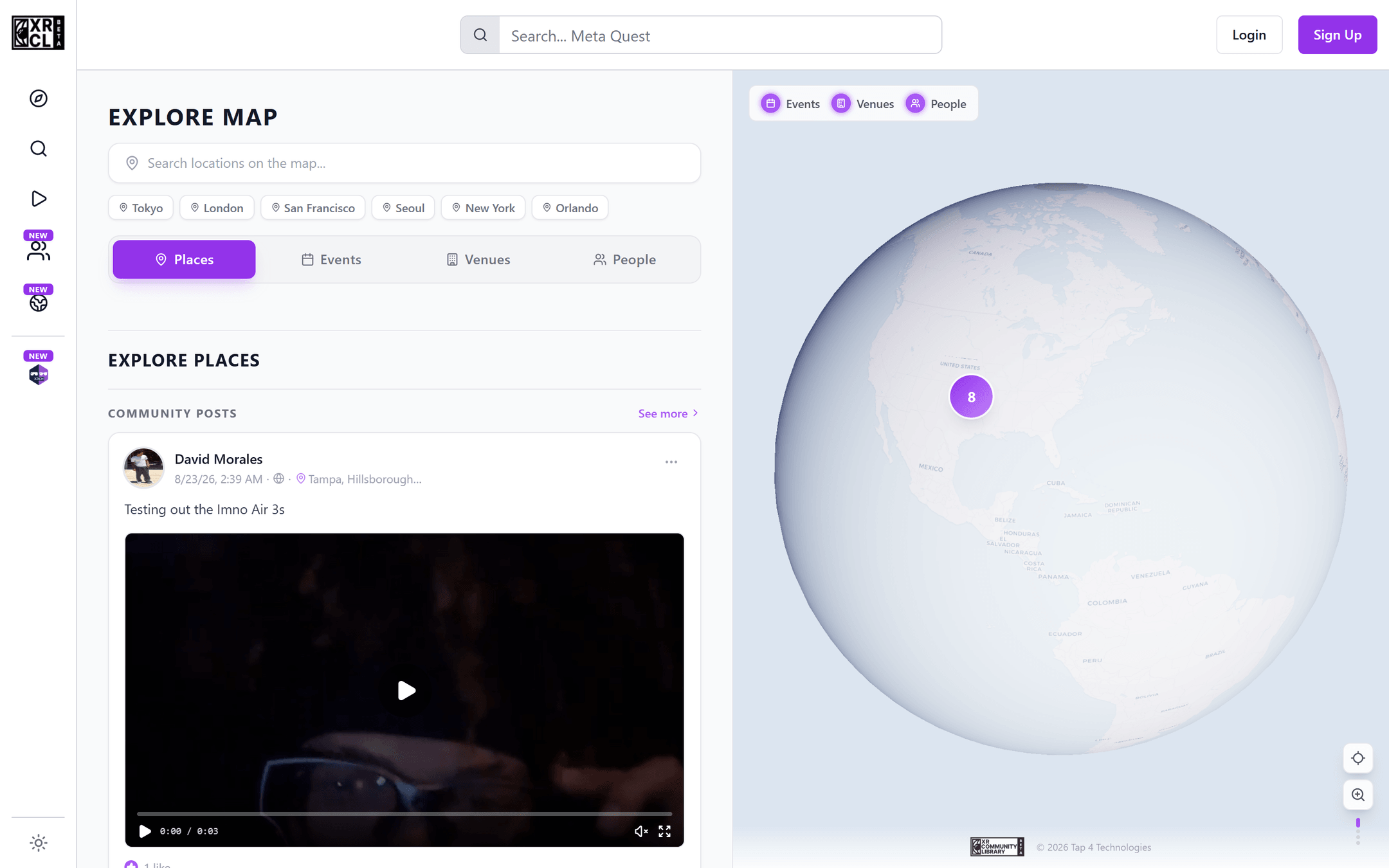
Task: Open the sidebar hexagon XR badge icon
Action: click(39, 374)
